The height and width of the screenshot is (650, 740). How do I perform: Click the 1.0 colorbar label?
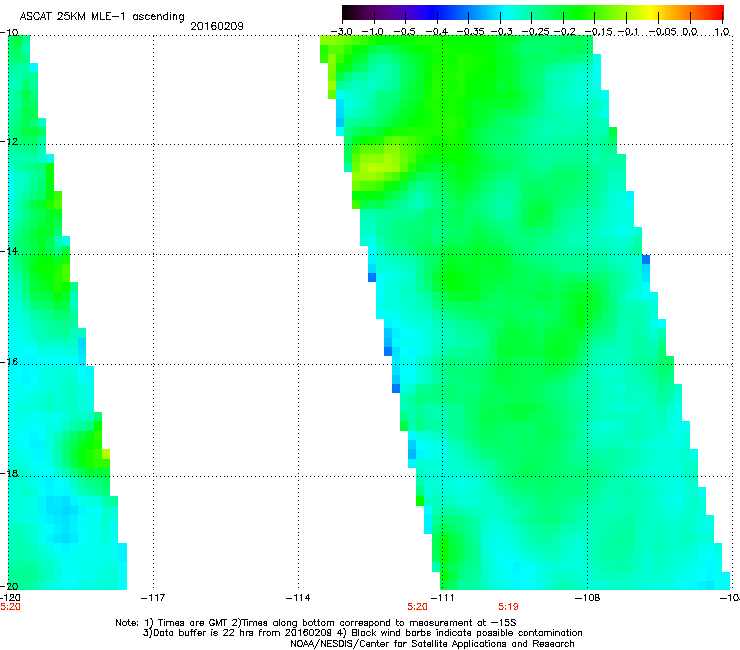coord(722,32)
